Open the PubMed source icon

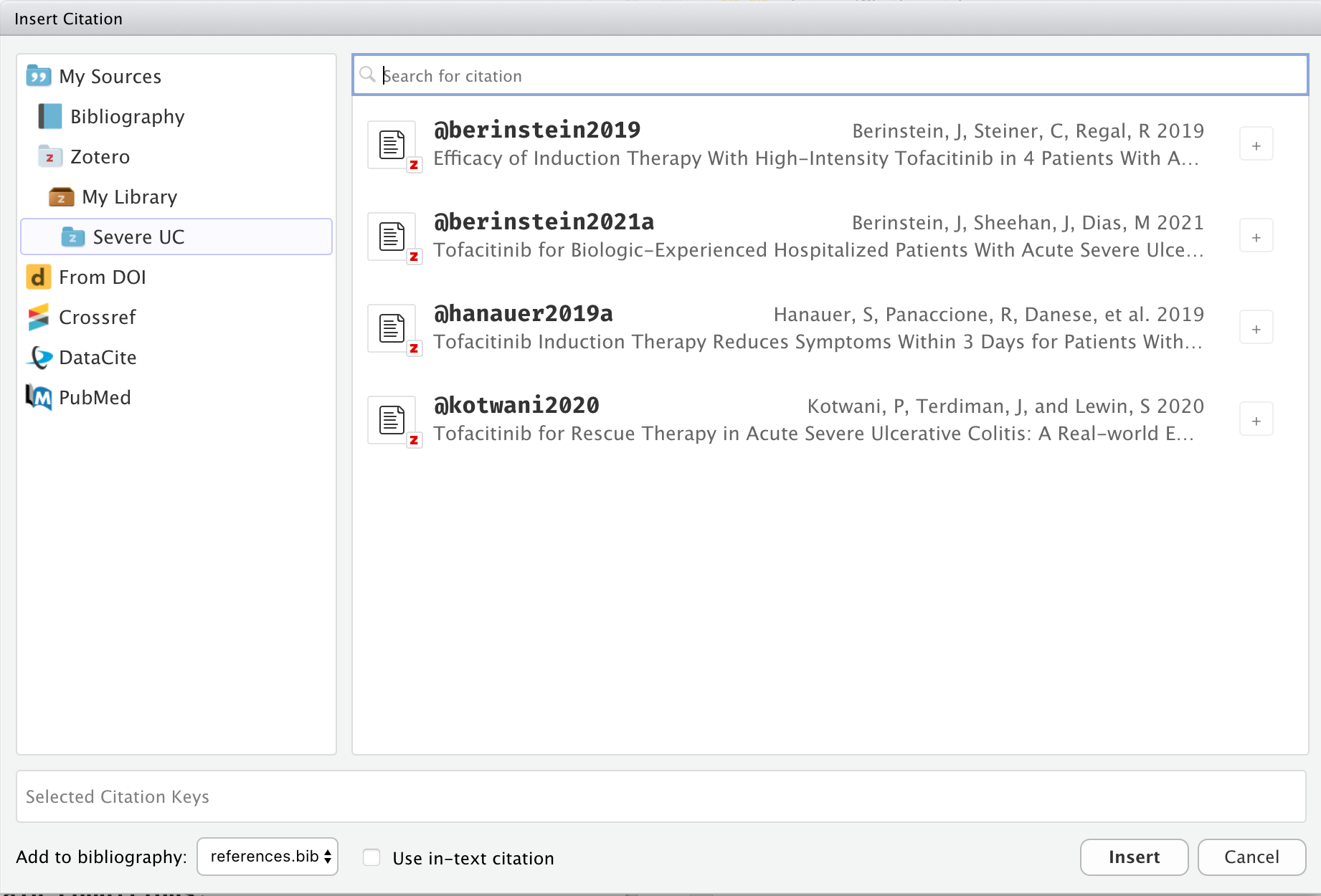click(39, 397)
